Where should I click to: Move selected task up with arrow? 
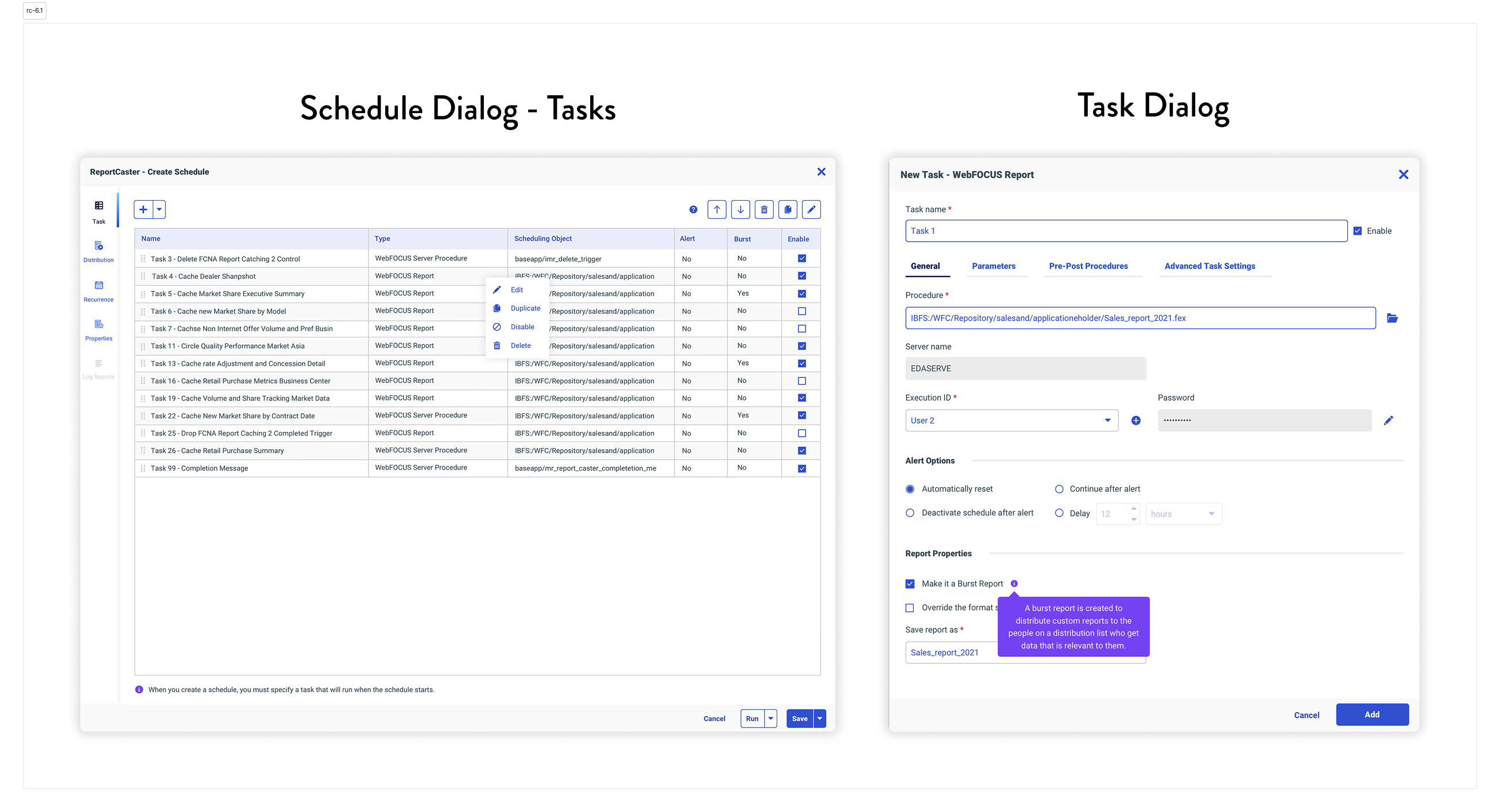point(717,209)
